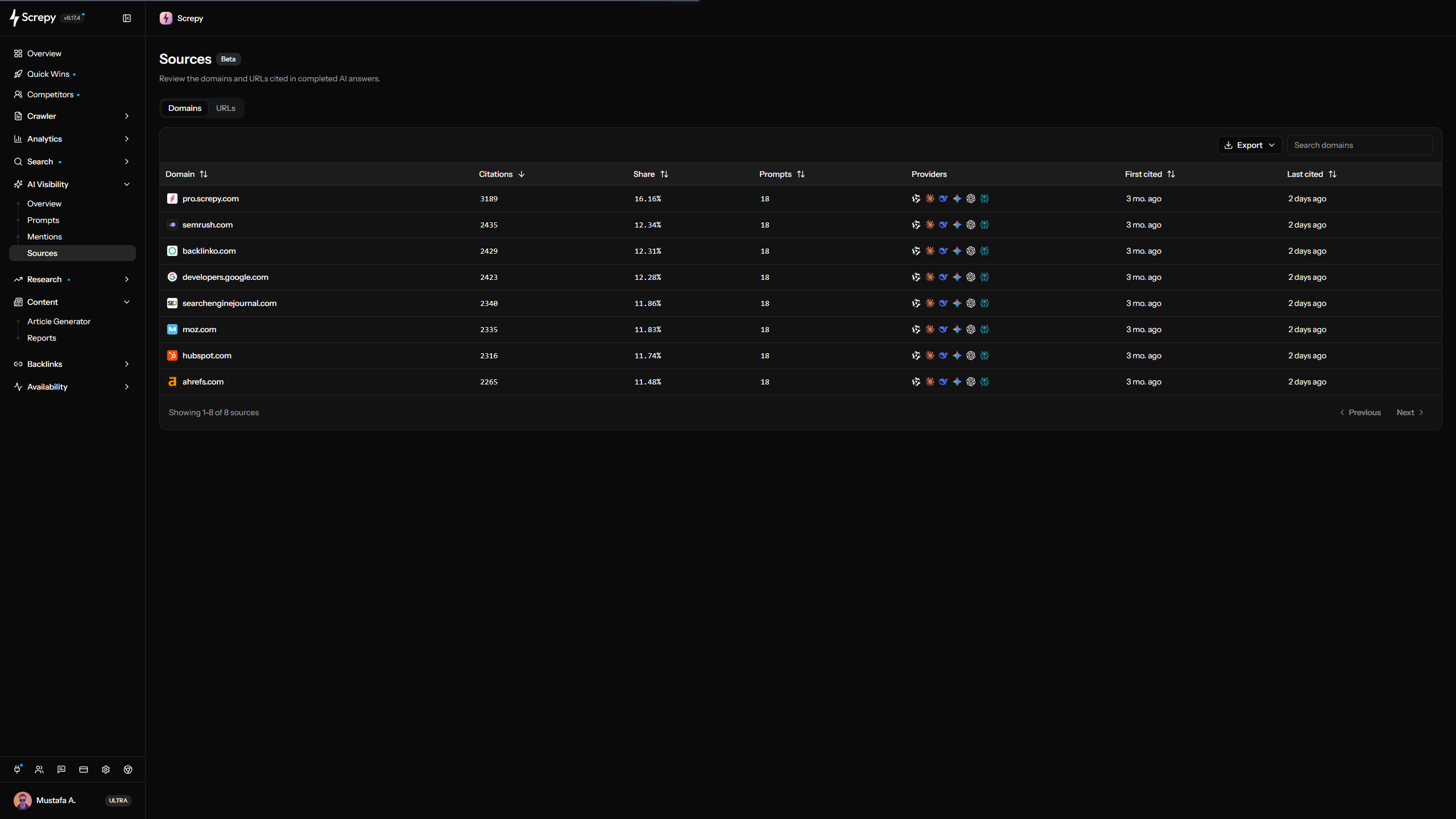Screen dimensions: 1456x819
Task: Click the searchenginejournal.com favicon
Action: tap(172, 303)
